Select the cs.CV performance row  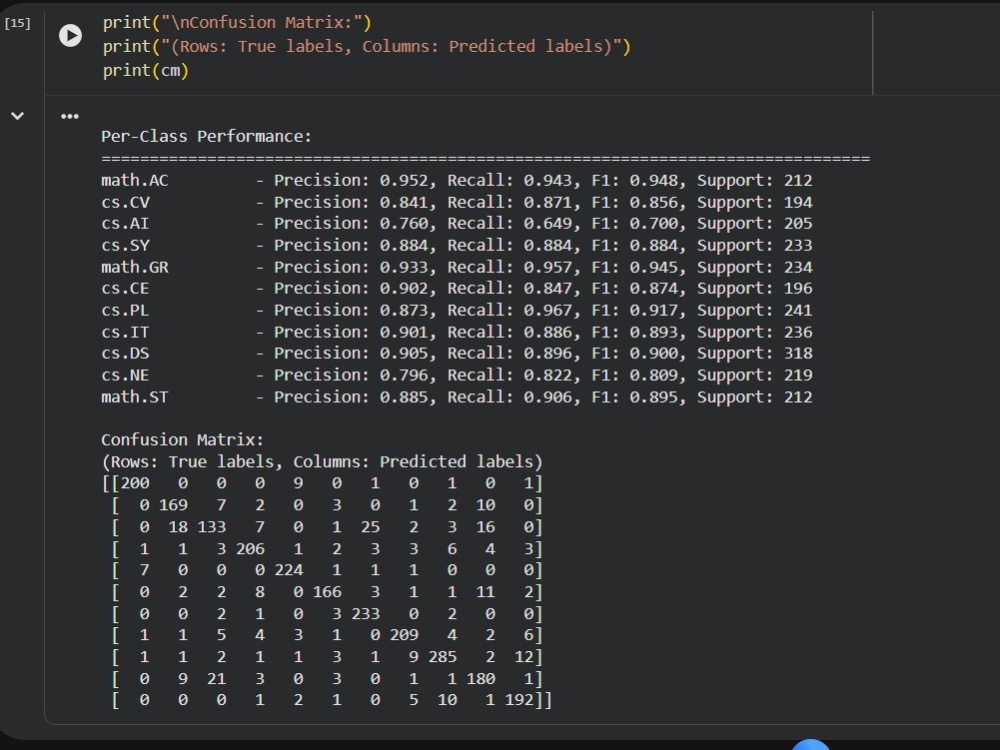[x=457, y=202]
